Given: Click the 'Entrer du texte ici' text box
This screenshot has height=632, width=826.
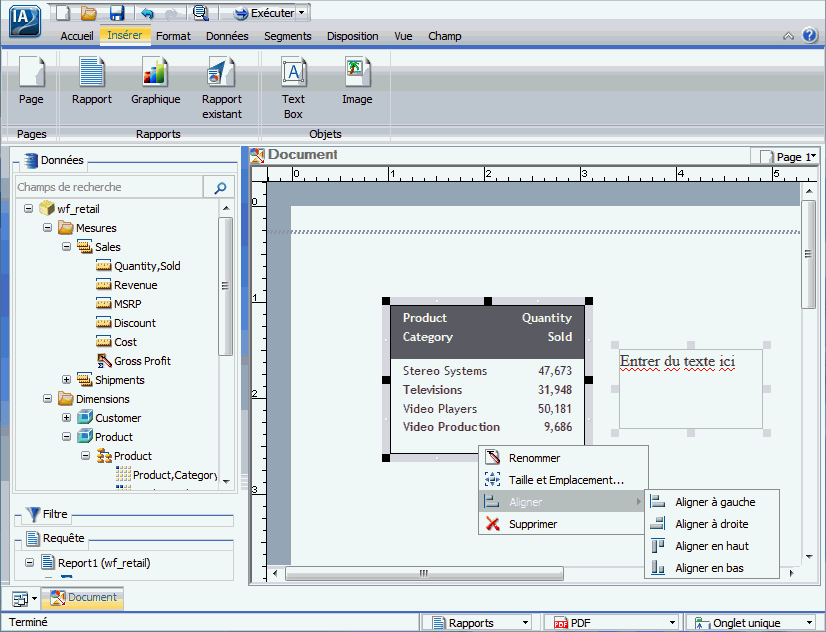Looking at the screenshot, I should 691,389.
